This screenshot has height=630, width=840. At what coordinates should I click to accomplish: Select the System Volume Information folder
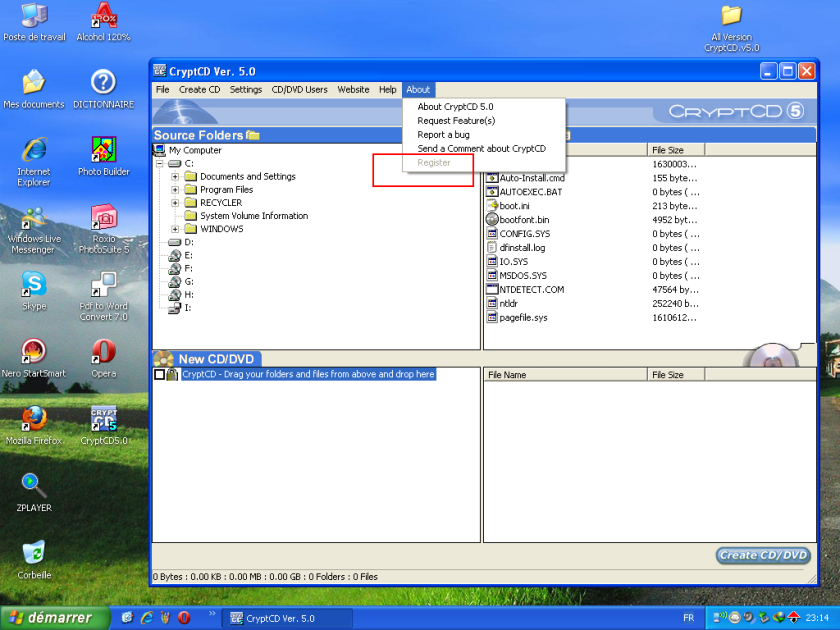pos(254,216)
